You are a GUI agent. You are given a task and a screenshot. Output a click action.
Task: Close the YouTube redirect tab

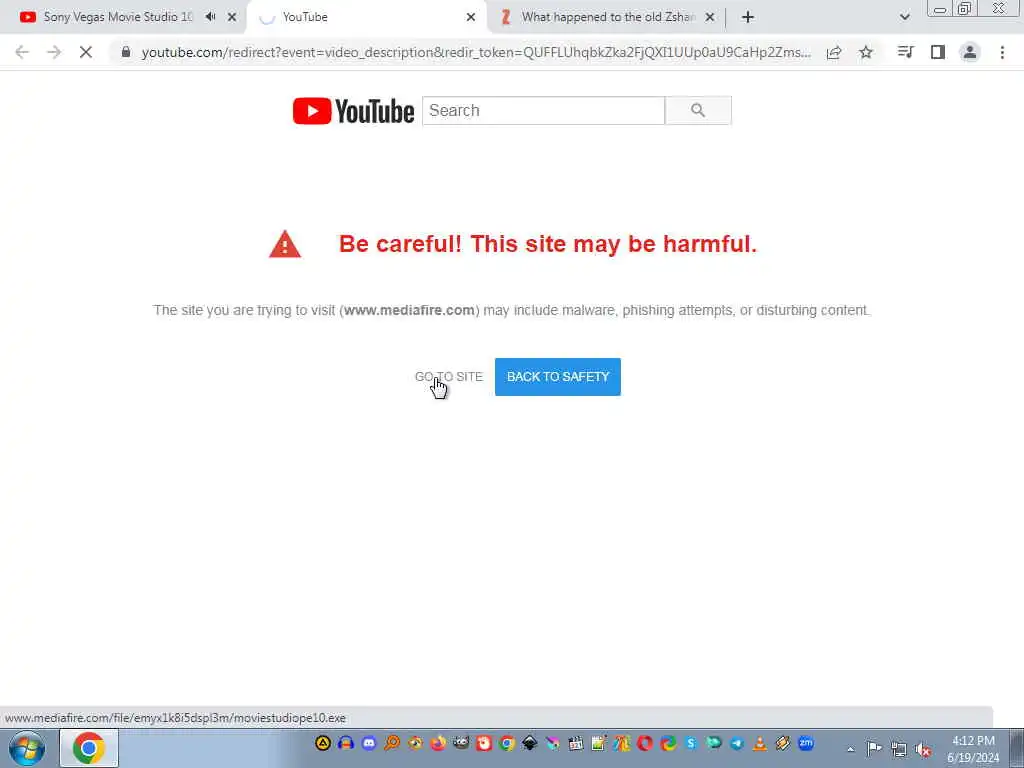coord(471,18)
